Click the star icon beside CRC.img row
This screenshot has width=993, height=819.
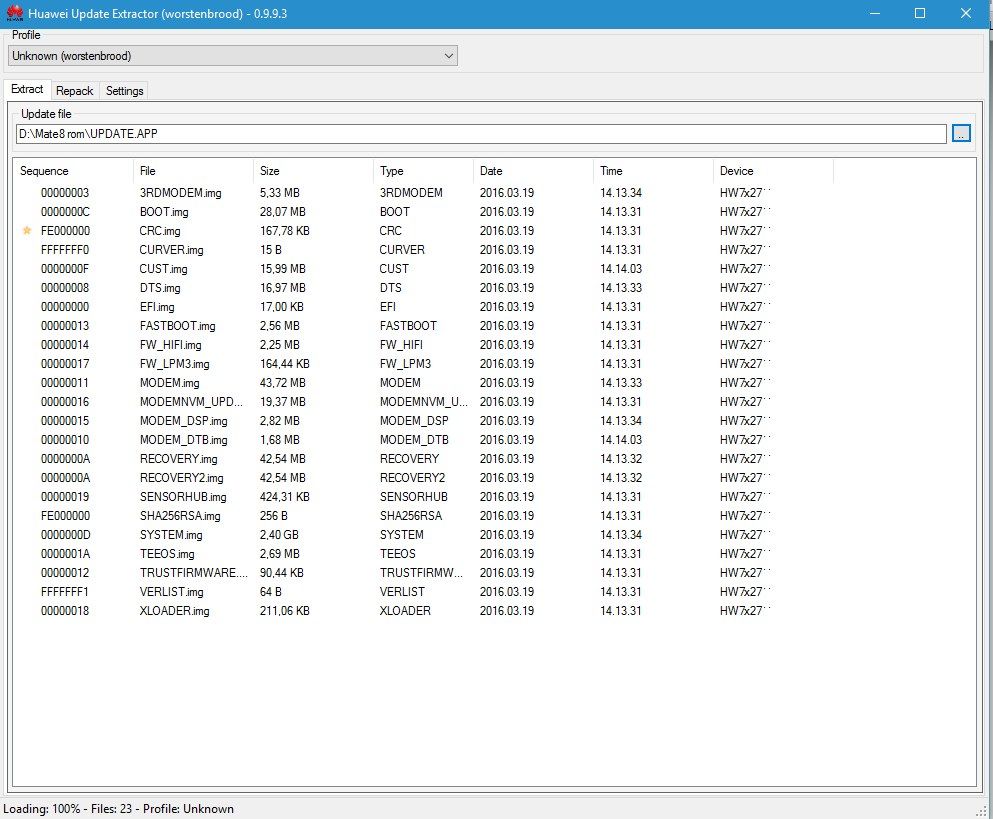point(27,231)
